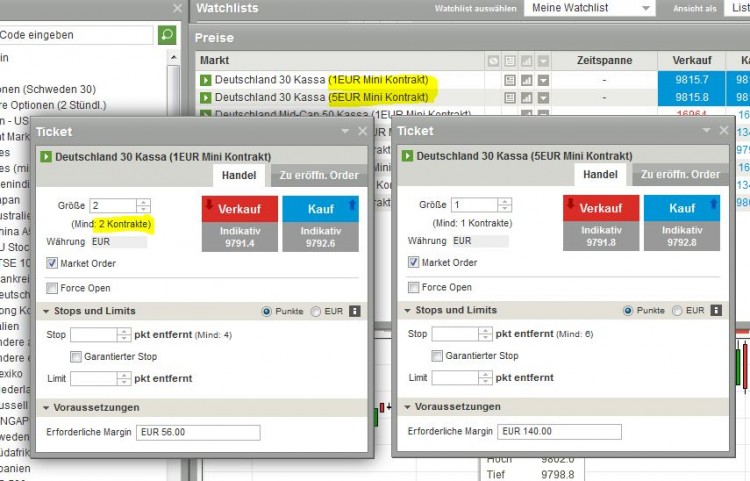The height and width of the screenshot is (481, 750).
Task: Click the Zeitspanne column header
Action: click(x=604, y=61)
